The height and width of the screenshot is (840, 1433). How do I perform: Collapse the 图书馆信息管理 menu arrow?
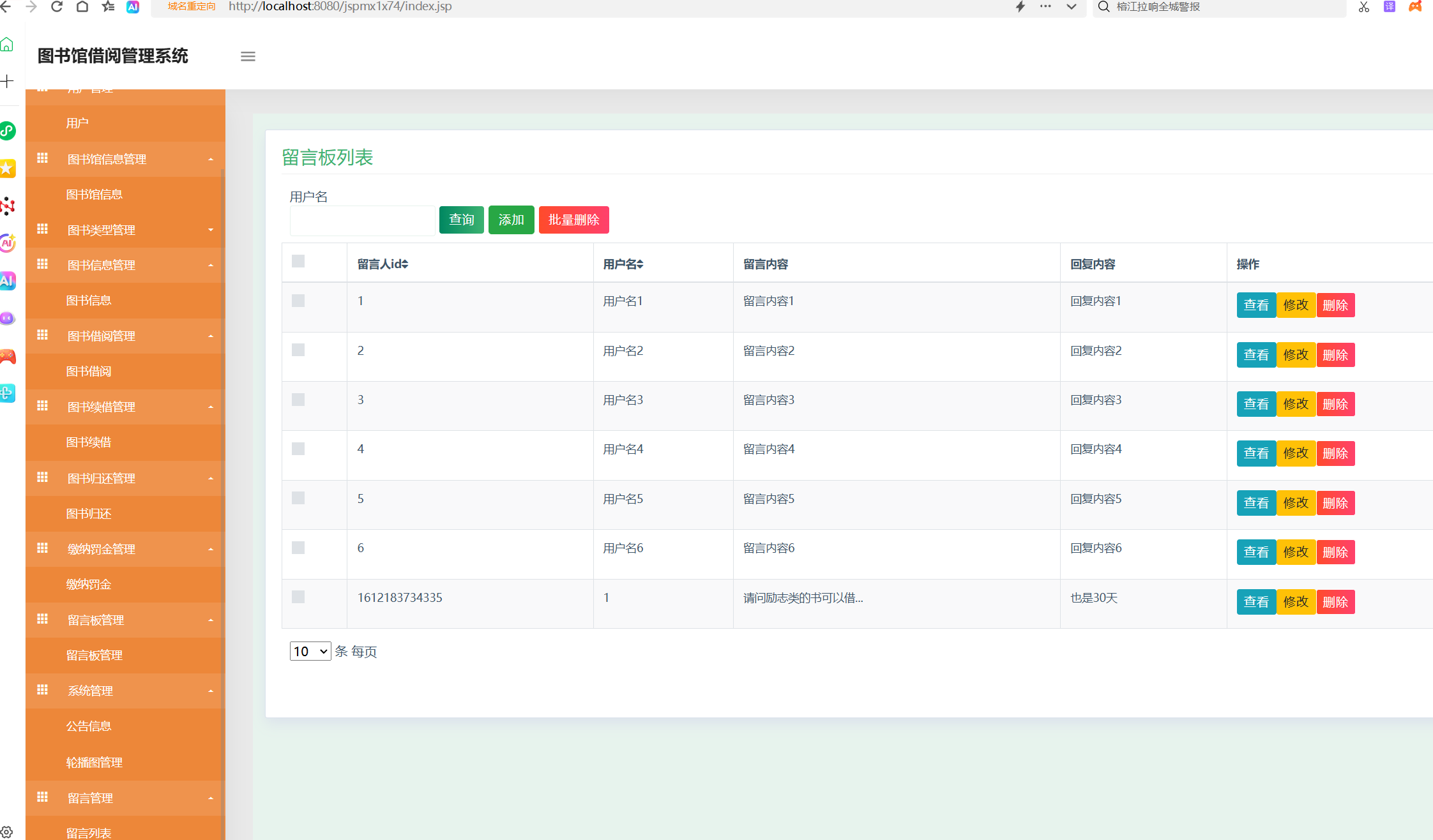click(x=211, y=159)
